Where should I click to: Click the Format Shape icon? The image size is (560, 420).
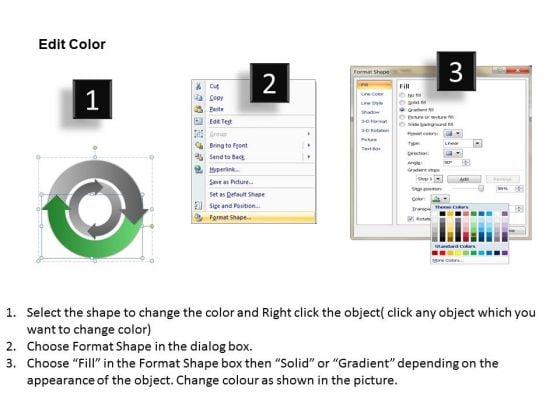pyautogui.click(x=199, y=217)
